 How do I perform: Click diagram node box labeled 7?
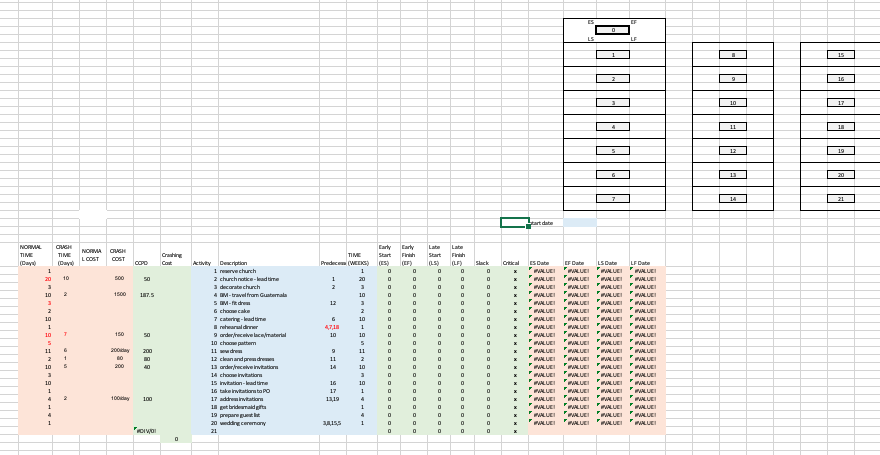pyautogui.click(x=613, y=199)
